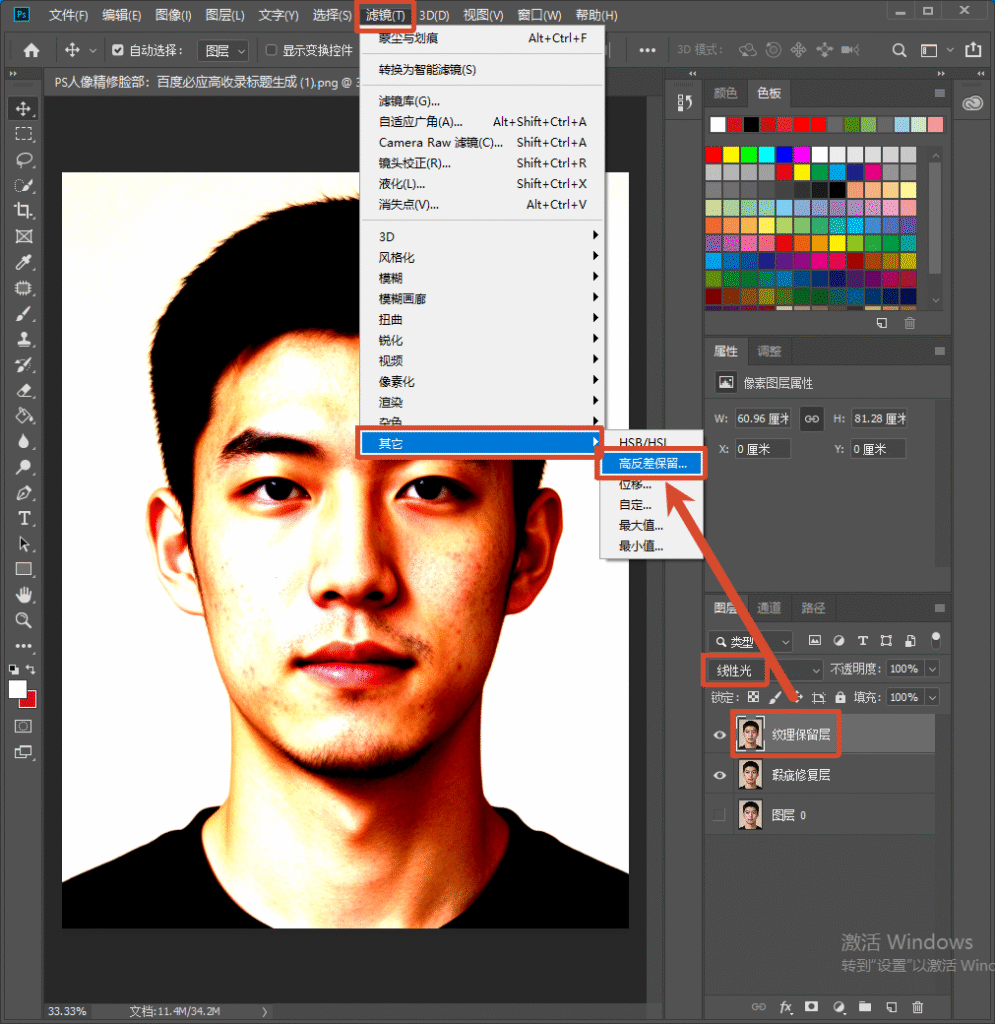The width and height of the screenshot is (995, 1024).
Task: Select the Rectangular Marquee tool
Action: (x=24, y=135)
